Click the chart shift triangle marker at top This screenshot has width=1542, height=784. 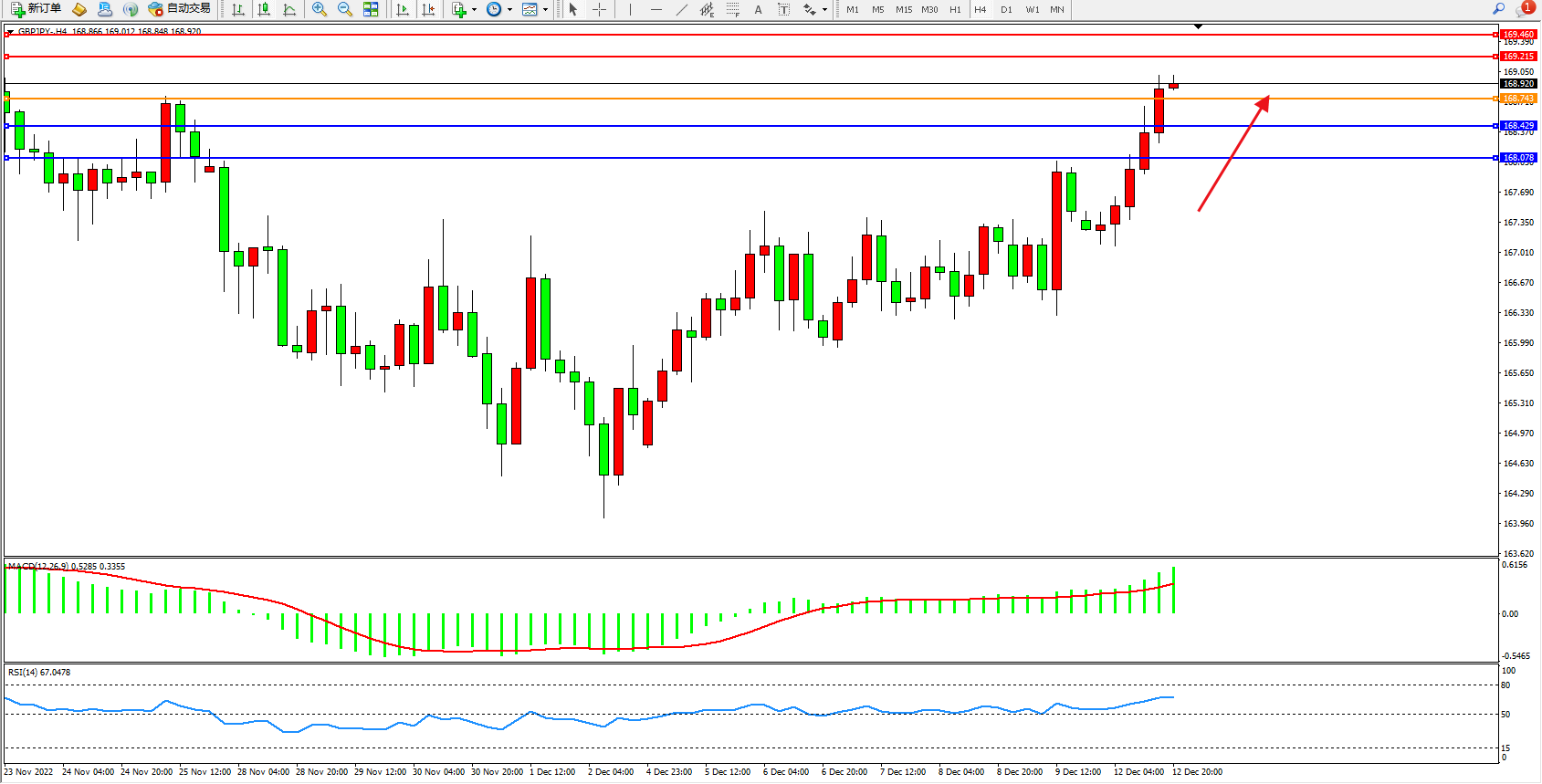tap(1199, 27)
